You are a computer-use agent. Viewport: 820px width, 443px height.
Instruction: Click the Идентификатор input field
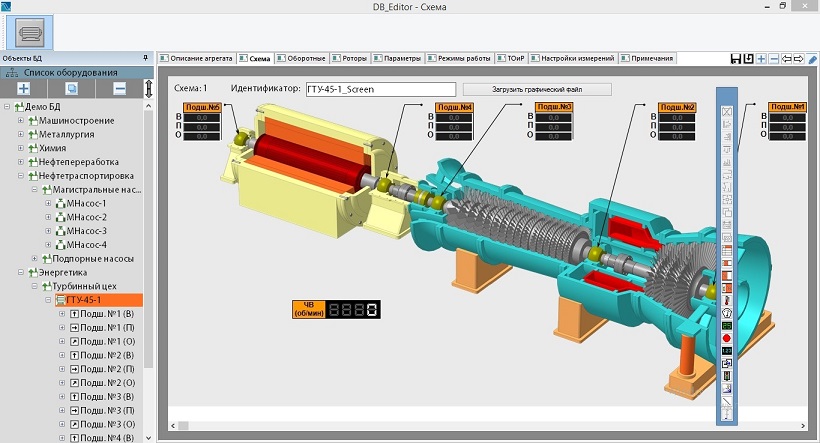[x=380, y=89]
